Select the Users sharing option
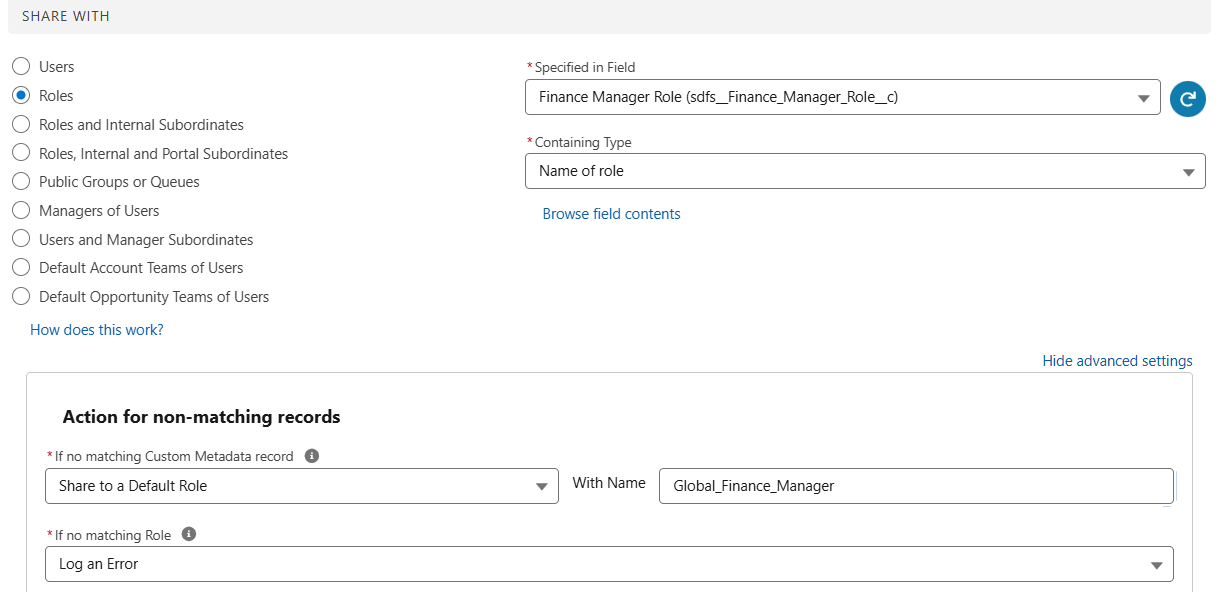 (21, 66)
